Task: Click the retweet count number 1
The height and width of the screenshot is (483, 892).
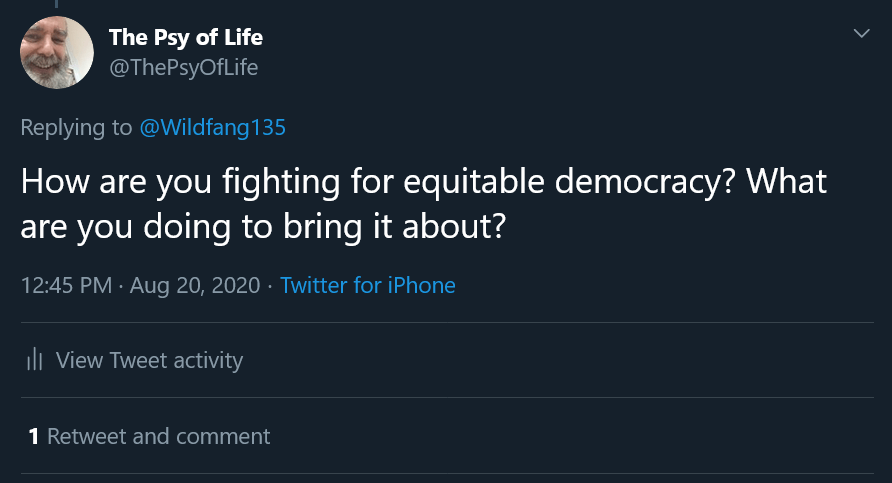Action: (33, 436)
